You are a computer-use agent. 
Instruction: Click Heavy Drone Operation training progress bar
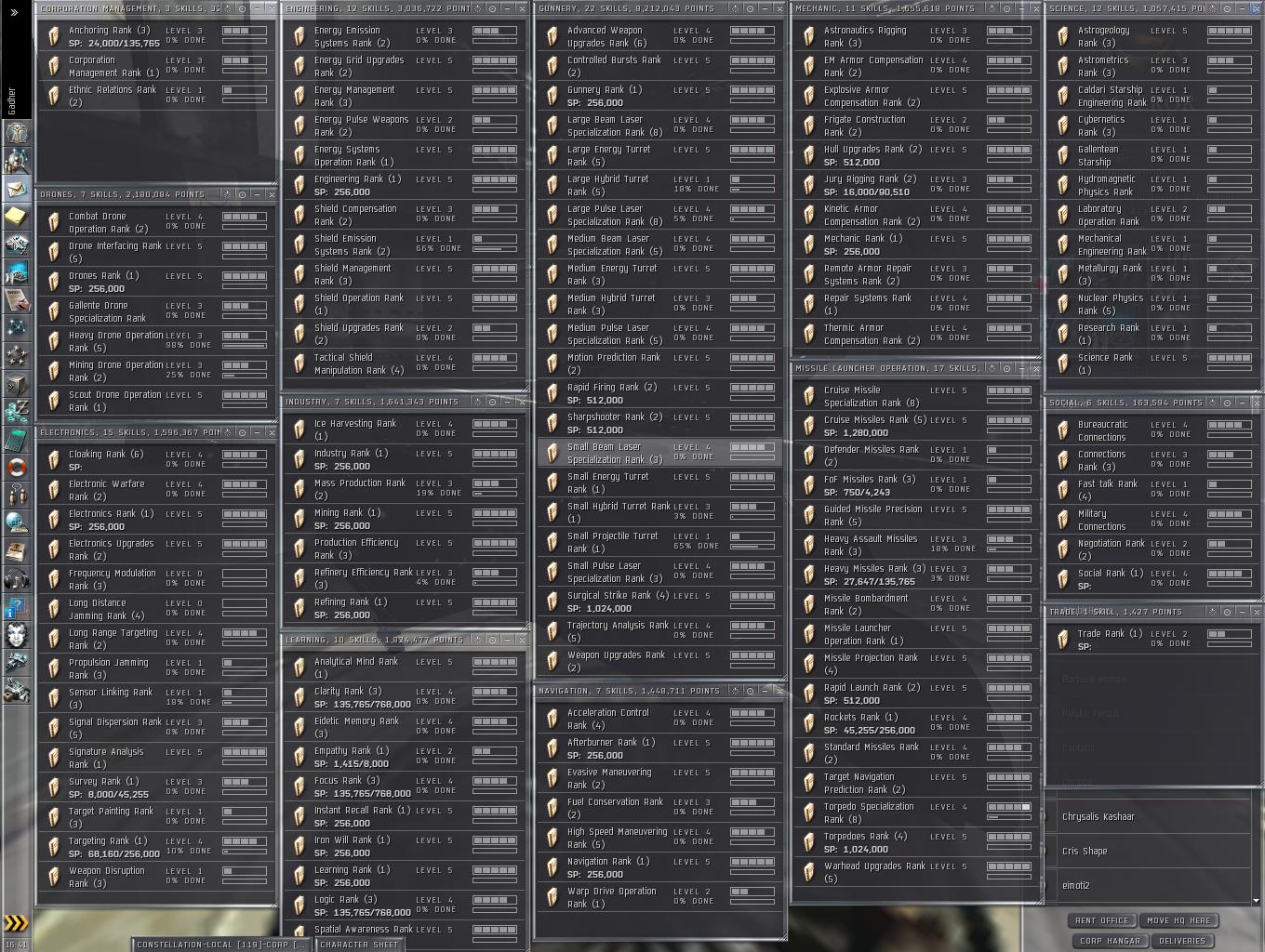click(245, 345)
